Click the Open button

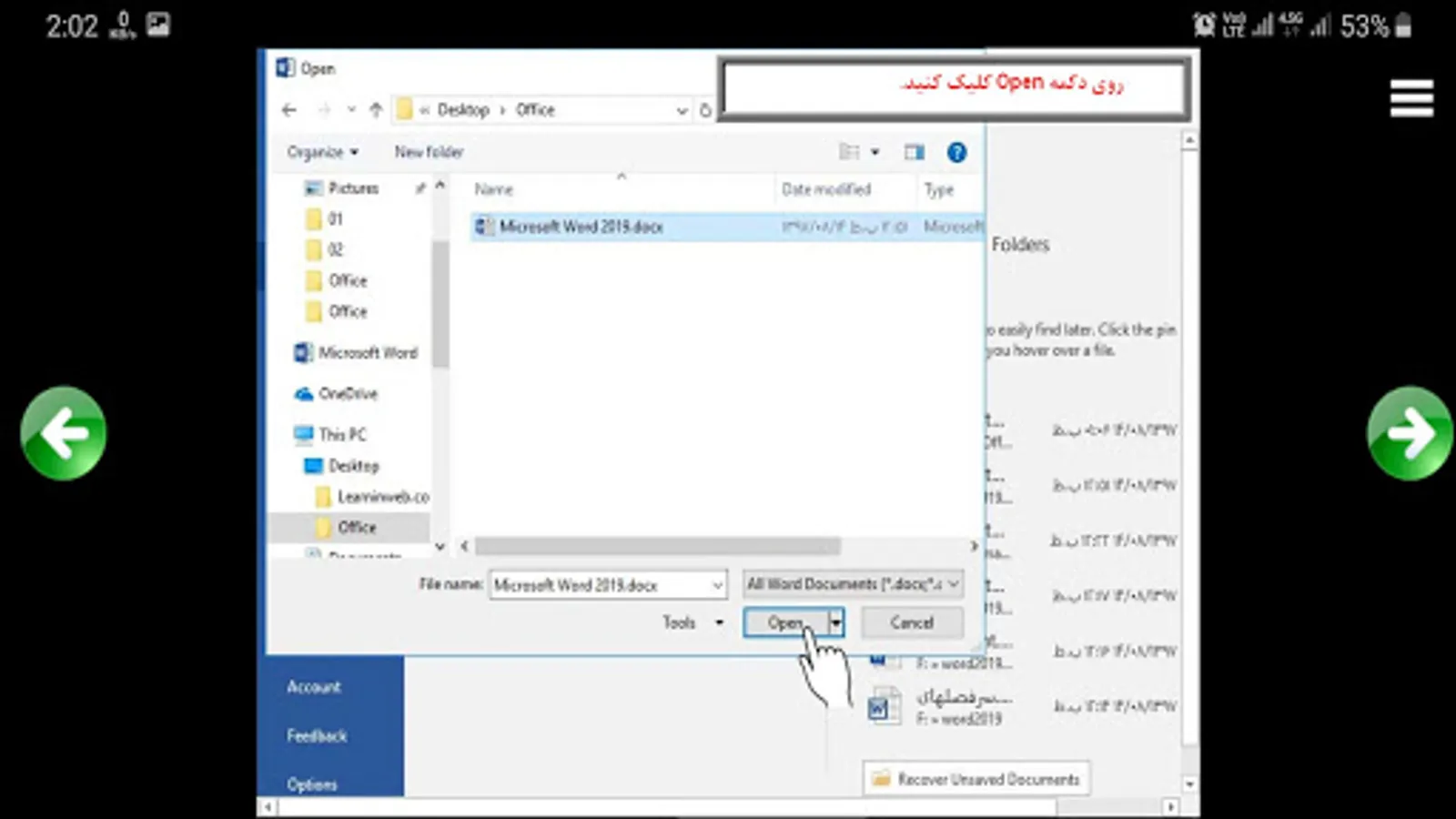tap(785, 622)
